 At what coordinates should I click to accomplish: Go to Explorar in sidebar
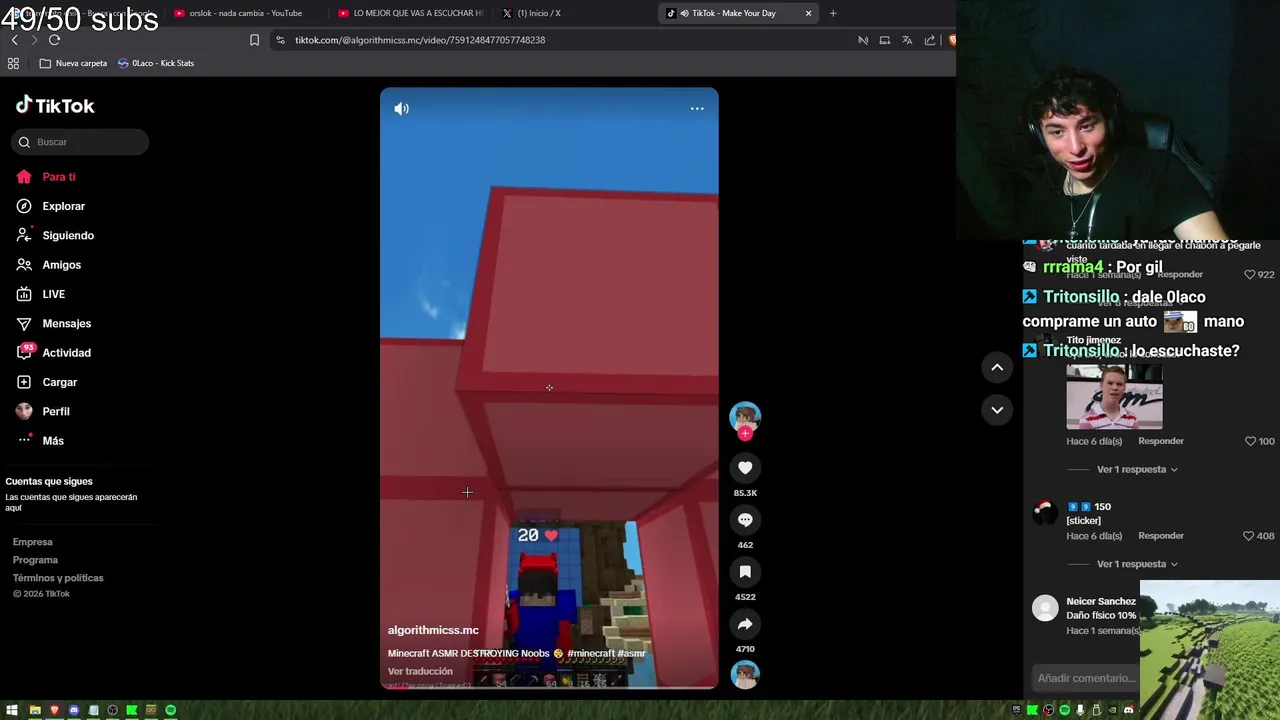click(x=51, y=206)
